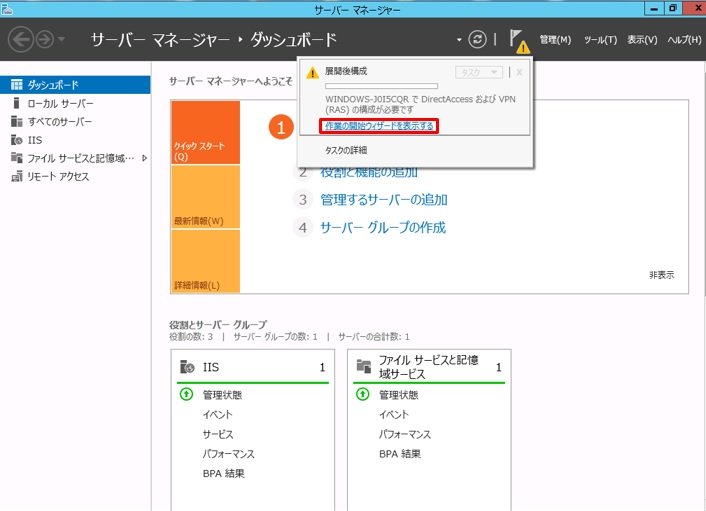
Task: Click 非表示 to hide welcome panel
Action: [x=661, y=275]
